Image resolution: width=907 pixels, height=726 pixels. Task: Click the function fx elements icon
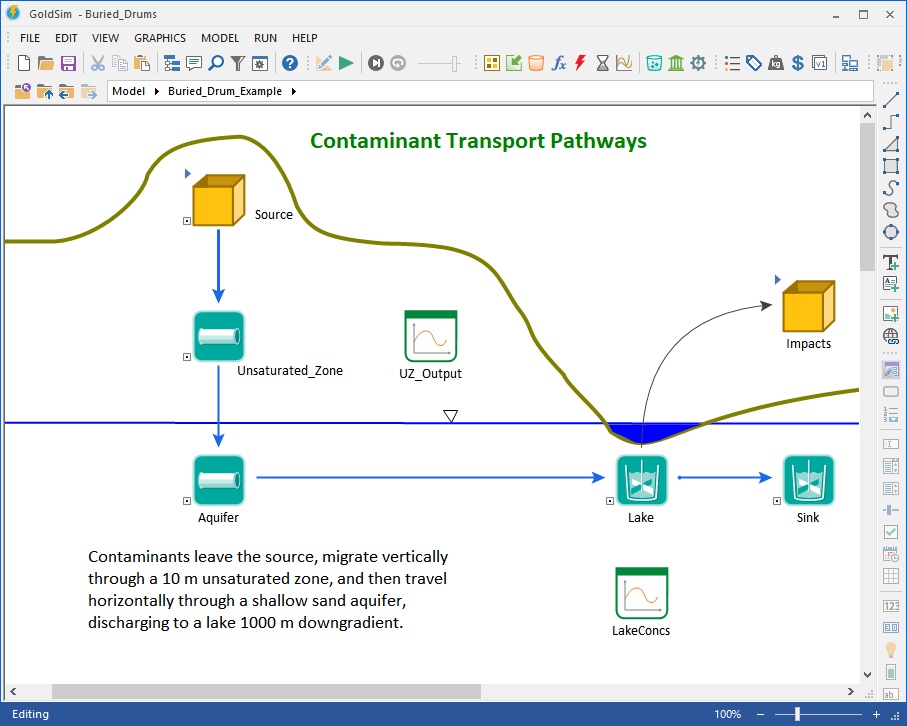click(559, 63)
